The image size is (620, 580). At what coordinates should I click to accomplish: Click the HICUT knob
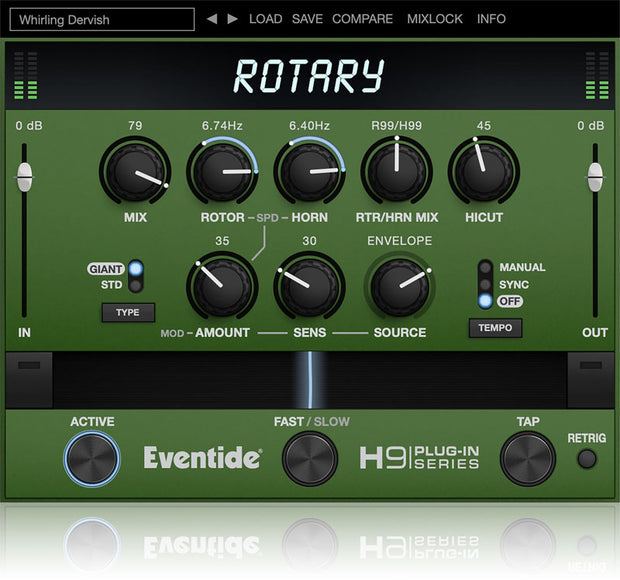(x=484, y=171)
